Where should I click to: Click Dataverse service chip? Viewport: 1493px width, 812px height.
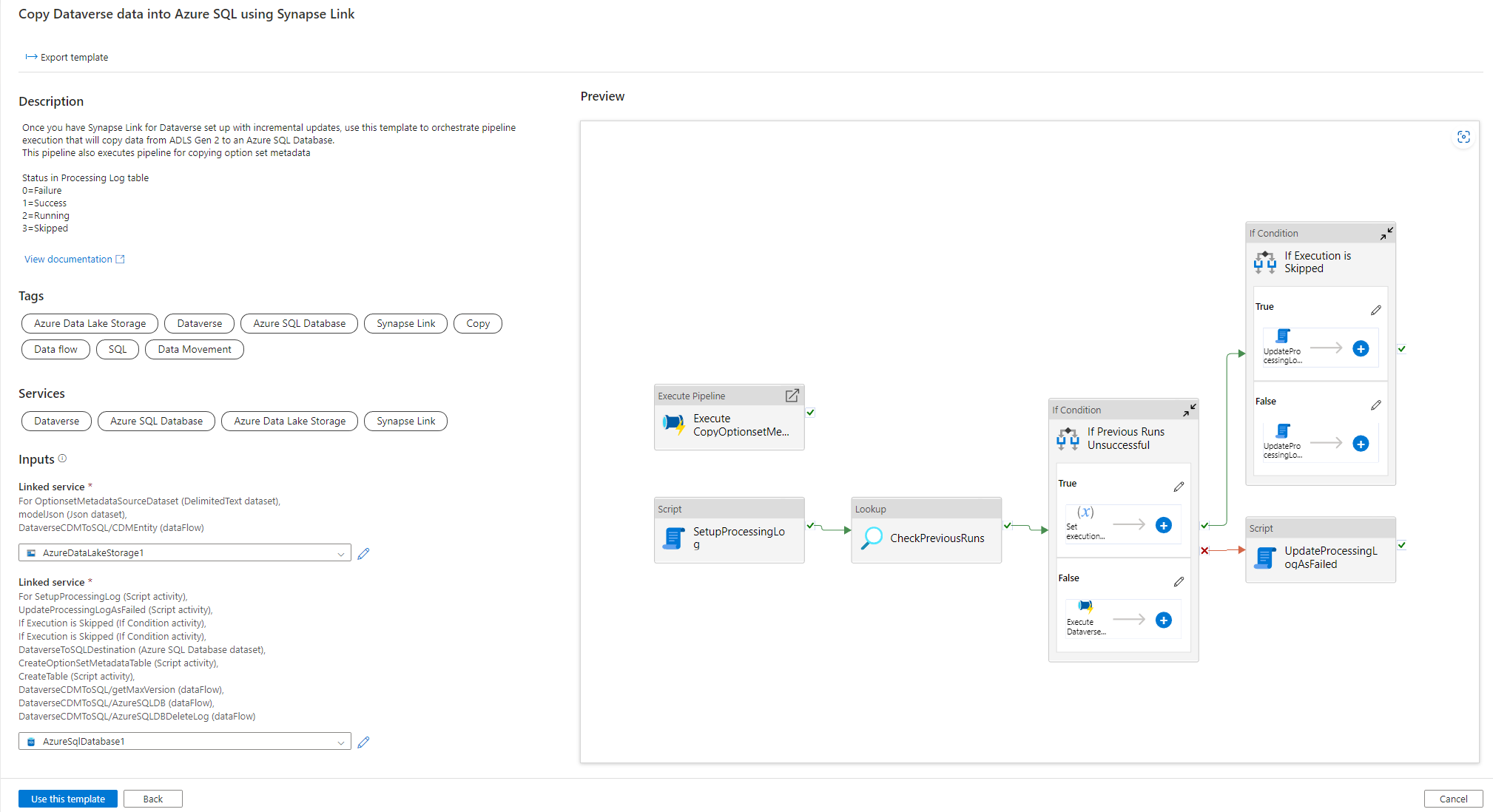[x=56, y=421]
